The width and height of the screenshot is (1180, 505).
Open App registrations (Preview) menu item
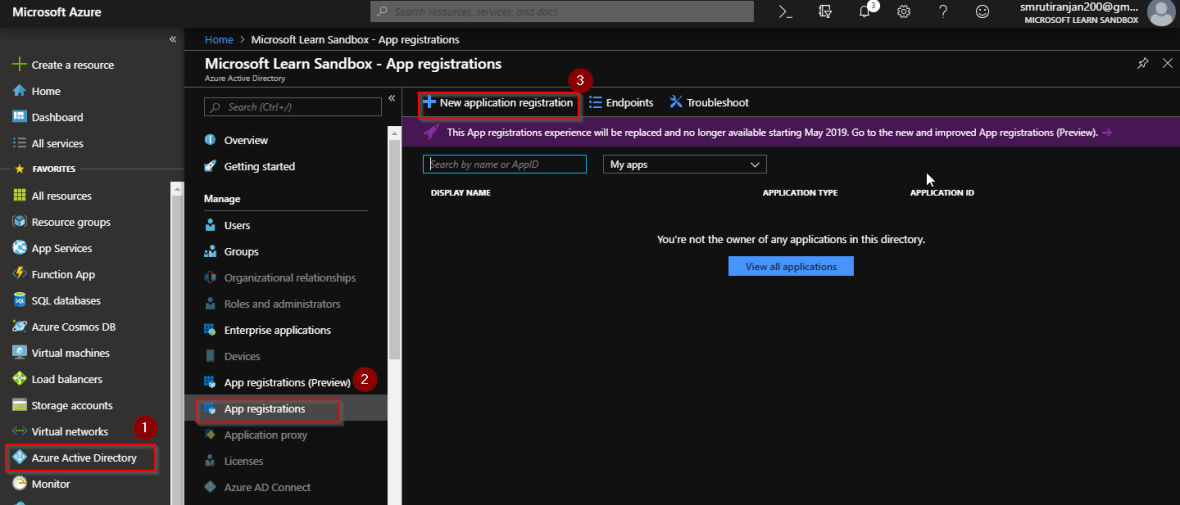point(286,382)
